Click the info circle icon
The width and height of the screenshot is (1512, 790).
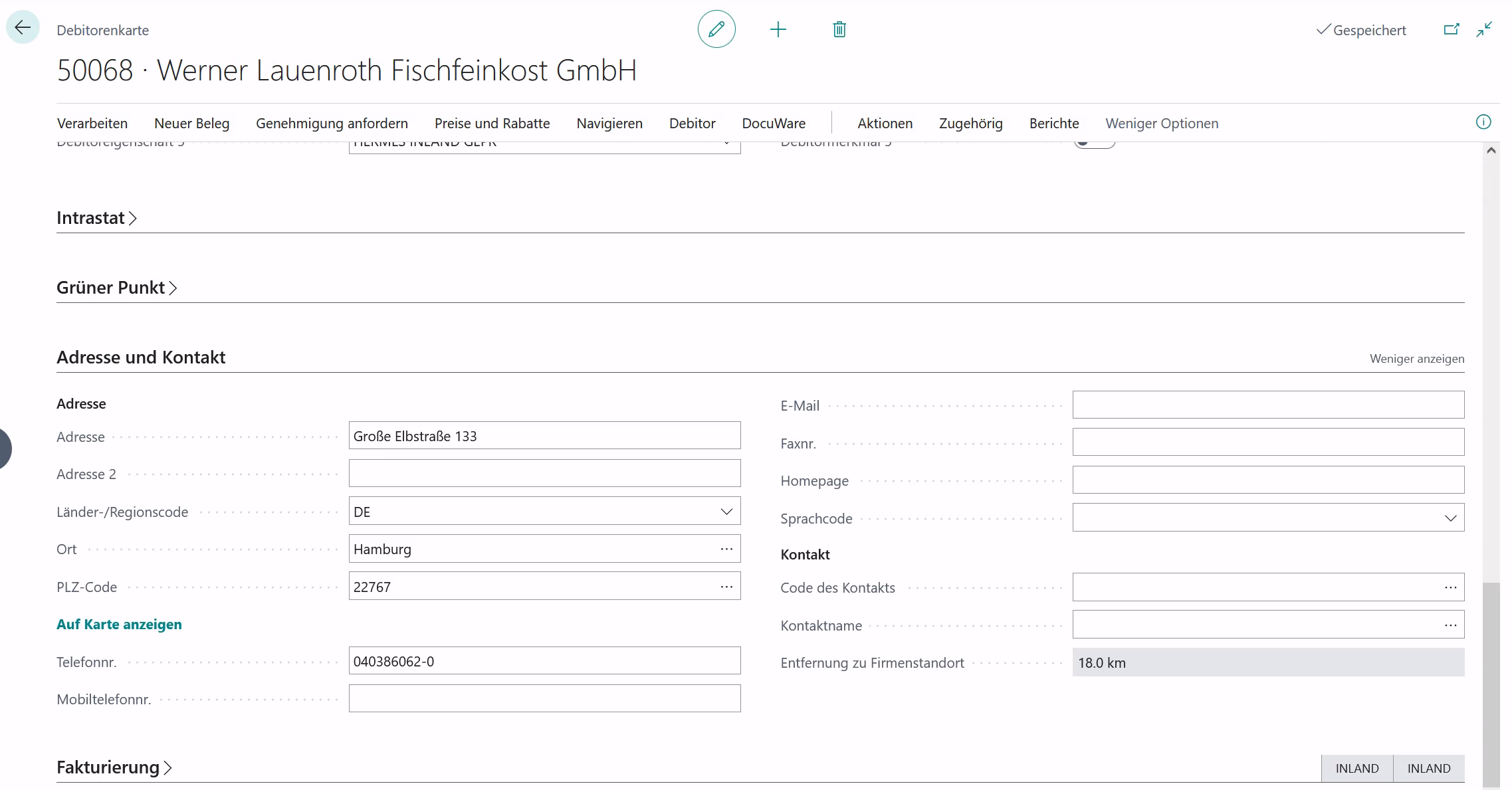pos(1483,122)
